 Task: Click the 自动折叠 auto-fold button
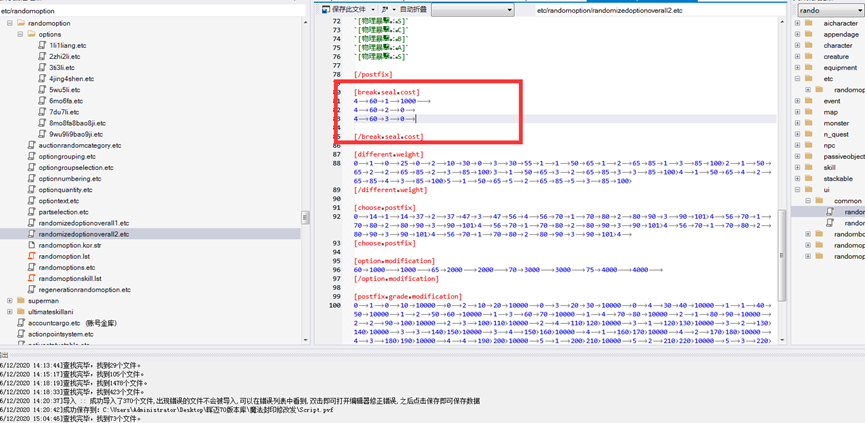coord(412,10)
